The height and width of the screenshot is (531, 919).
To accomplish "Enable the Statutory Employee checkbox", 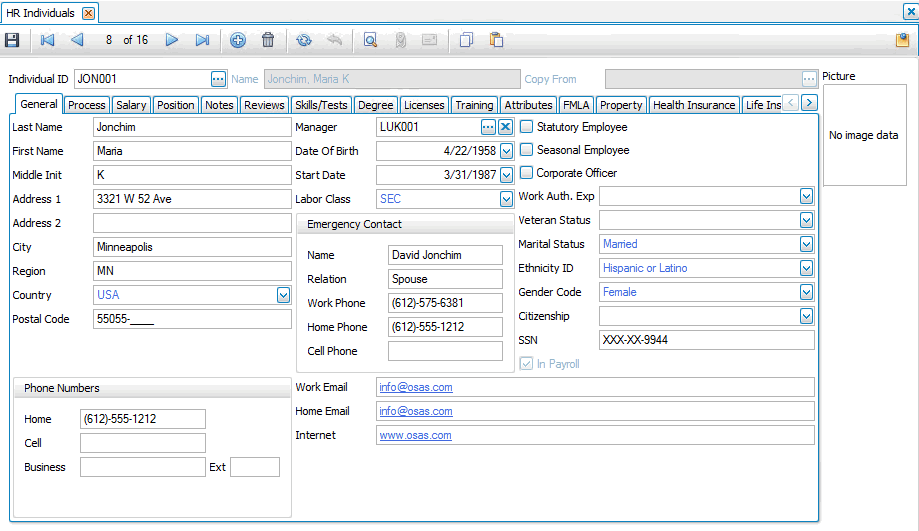I will pos(526,127).
